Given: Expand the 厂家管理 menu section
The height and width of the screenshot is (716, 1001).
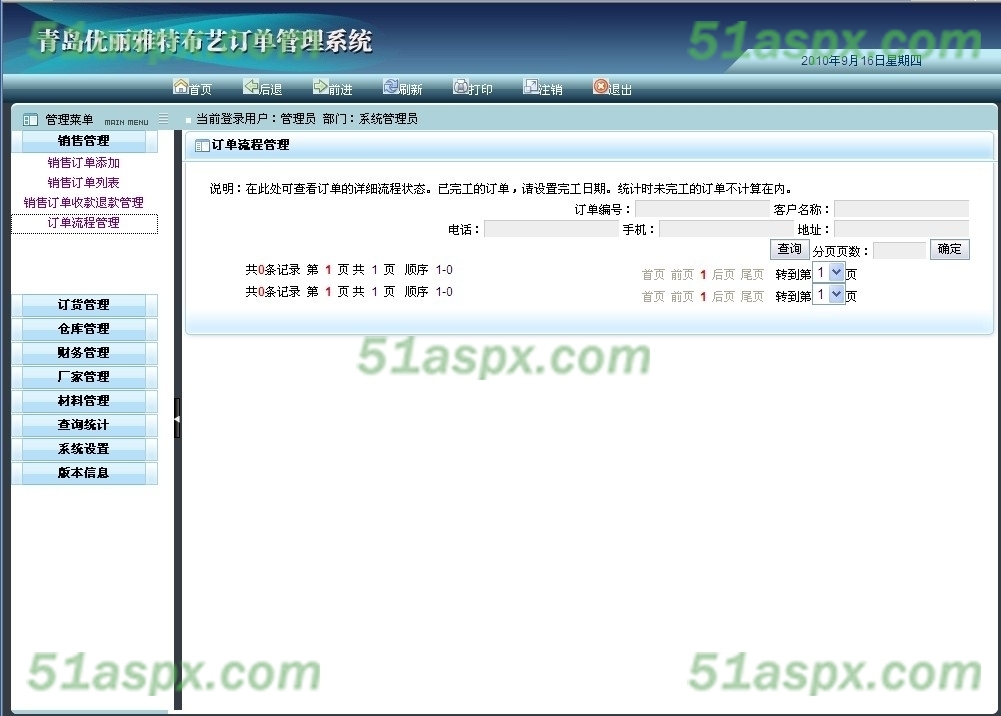Looking at the screenshot, I should pyautogui.click(x=84, y=377).
